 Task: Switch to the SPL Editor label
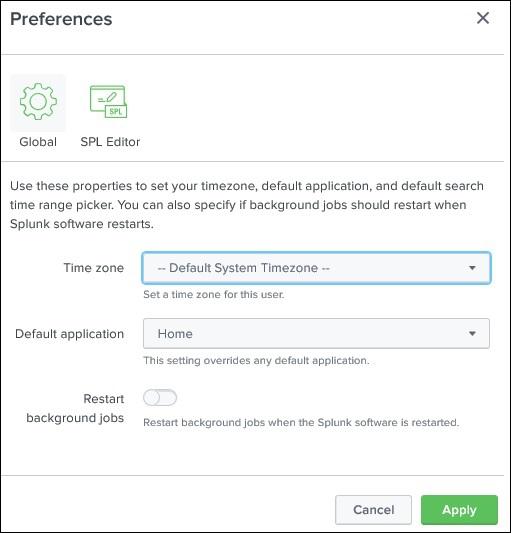point(110,142)
